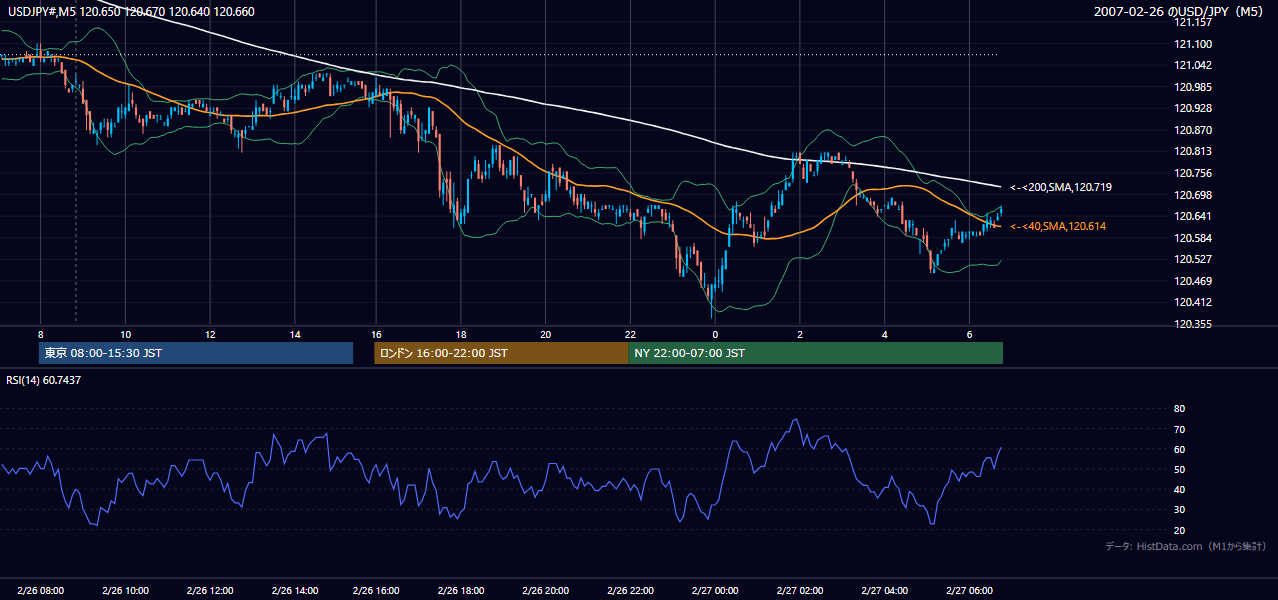Click the 121.100 price axis label
This screenshot has height=600, width=1278.
click(1193, 44)
